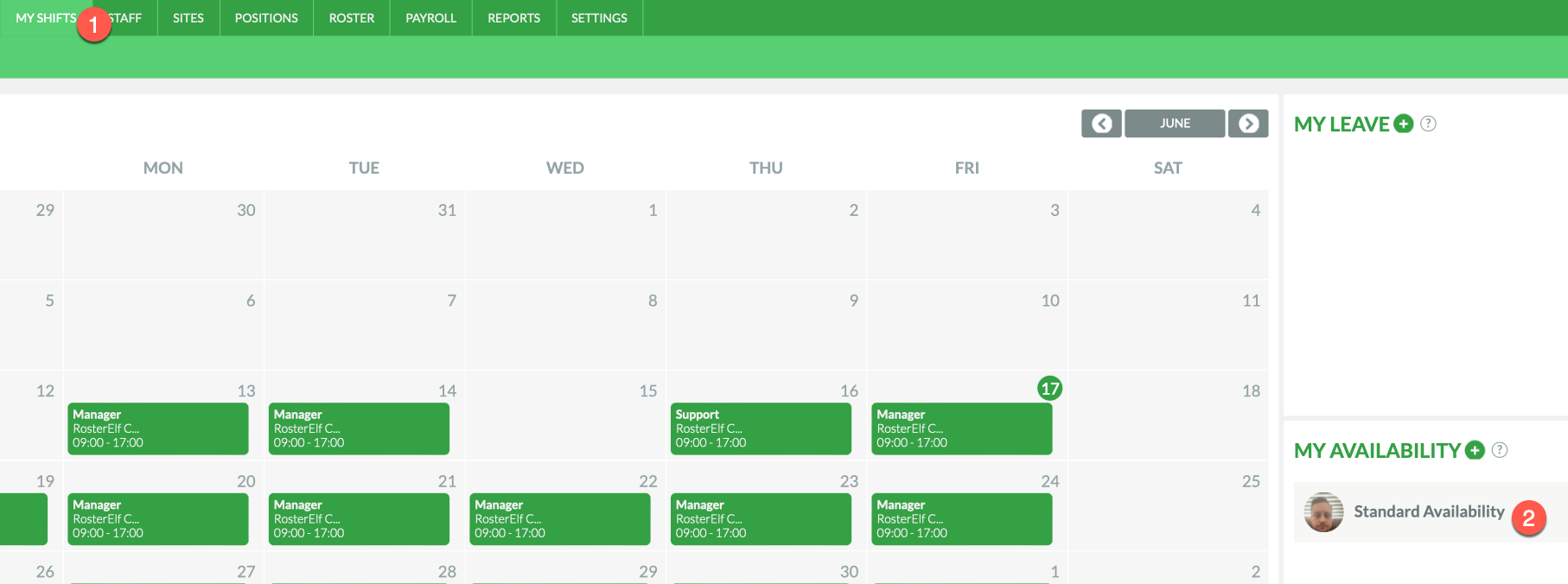Open the Manager shift on Thursday 23
Image resolution: width=1568 pixels, height=584 pixels.
(x=761, y=519)
